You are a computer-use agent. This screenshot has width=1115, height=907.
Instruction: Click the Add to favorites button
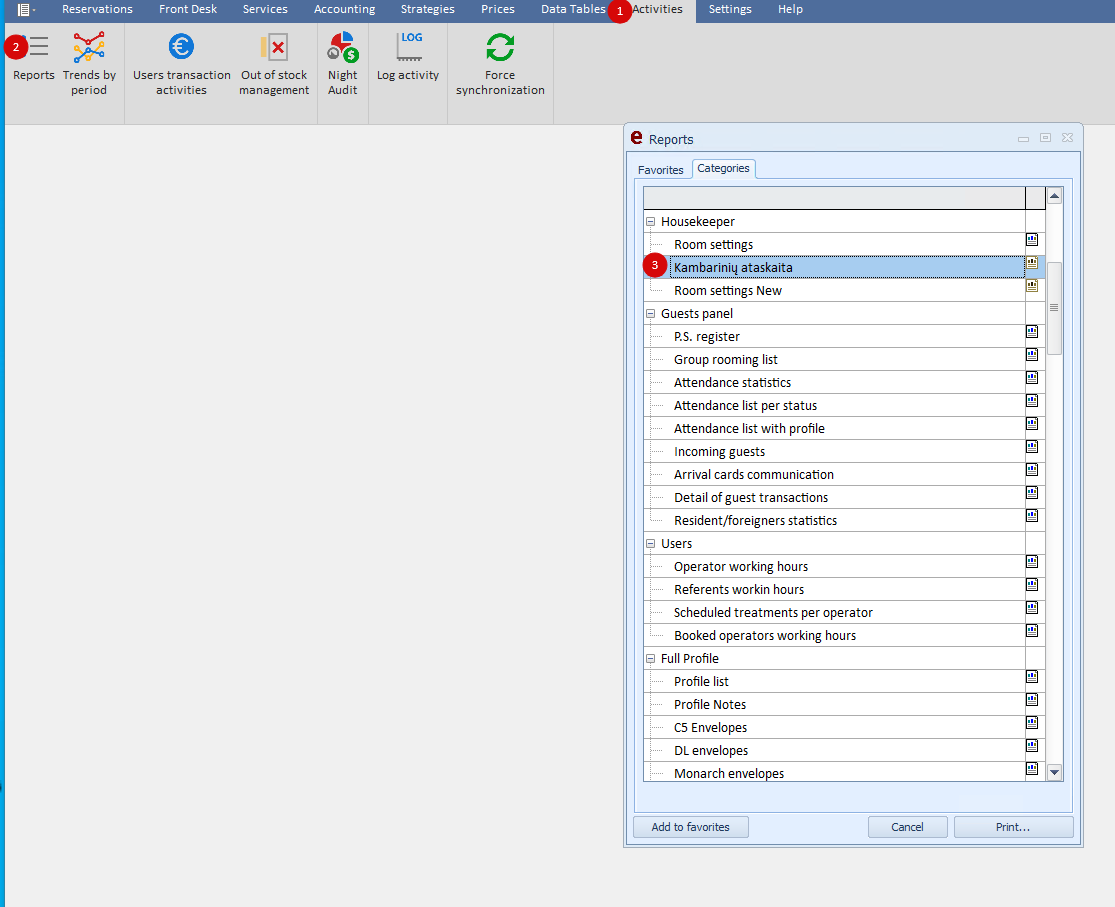tap(690, 827)
